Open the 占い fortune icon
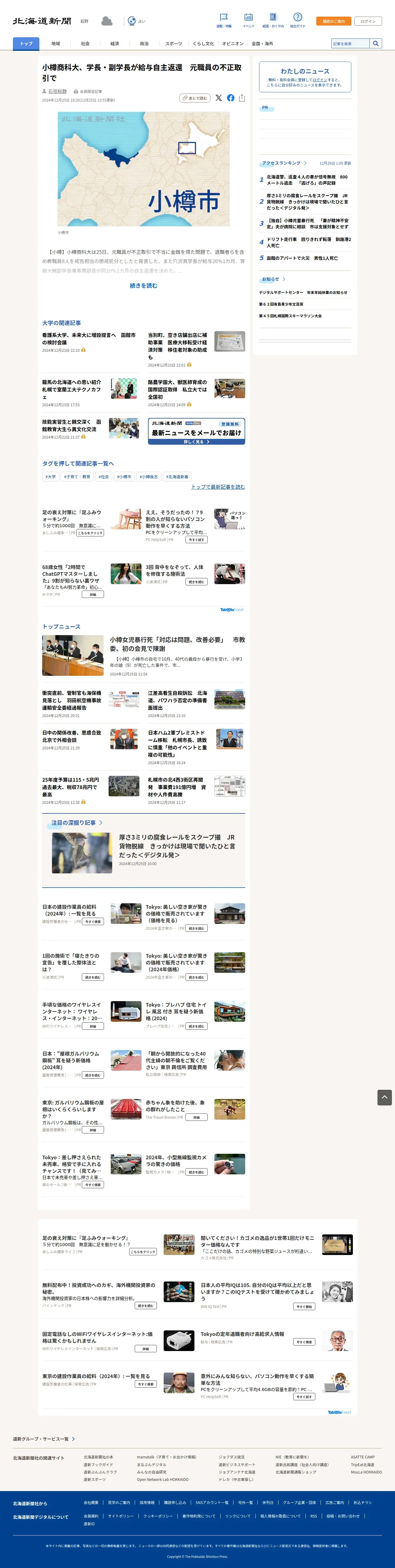 (131, 21)
